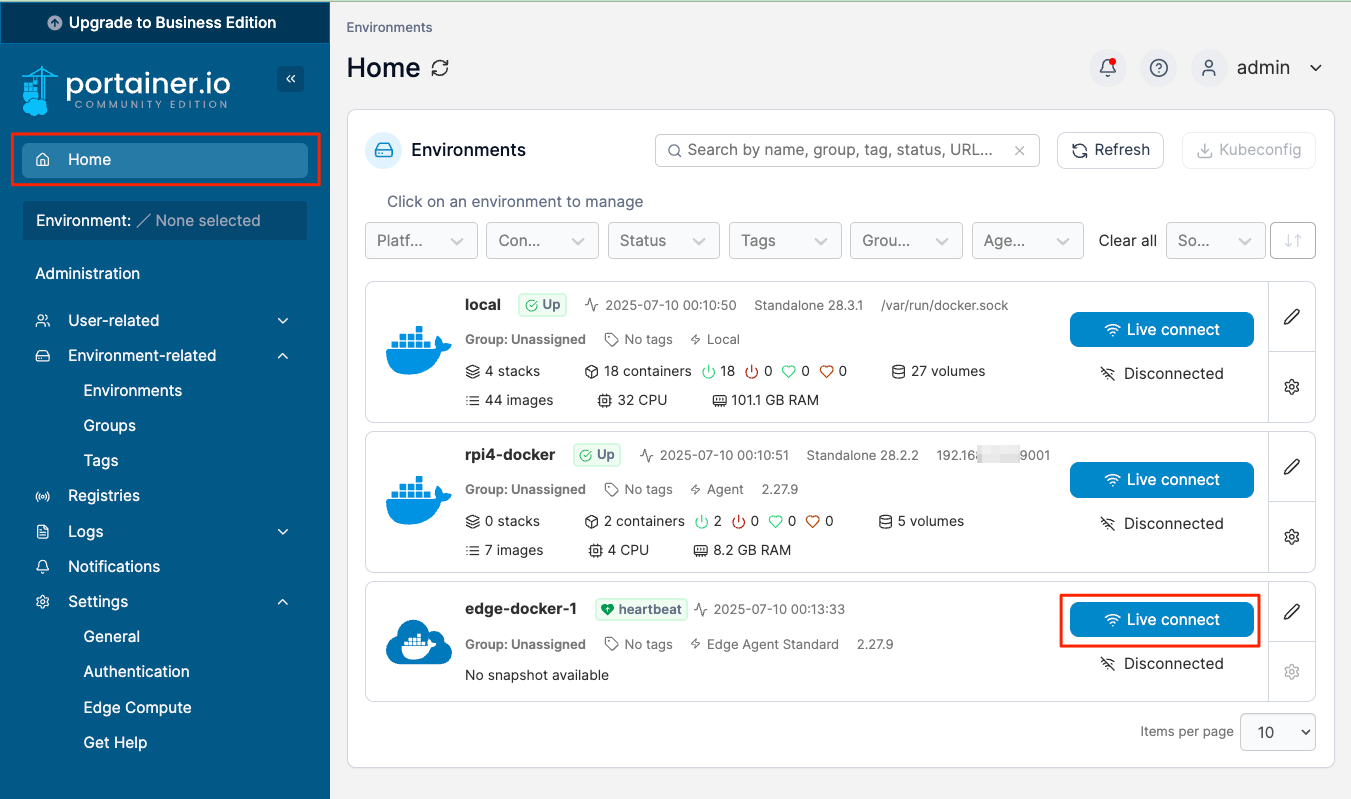Click Live connect for rpi4-docker
The width and height of the screenshot is (1351, 799).
tap(1162, 480)
